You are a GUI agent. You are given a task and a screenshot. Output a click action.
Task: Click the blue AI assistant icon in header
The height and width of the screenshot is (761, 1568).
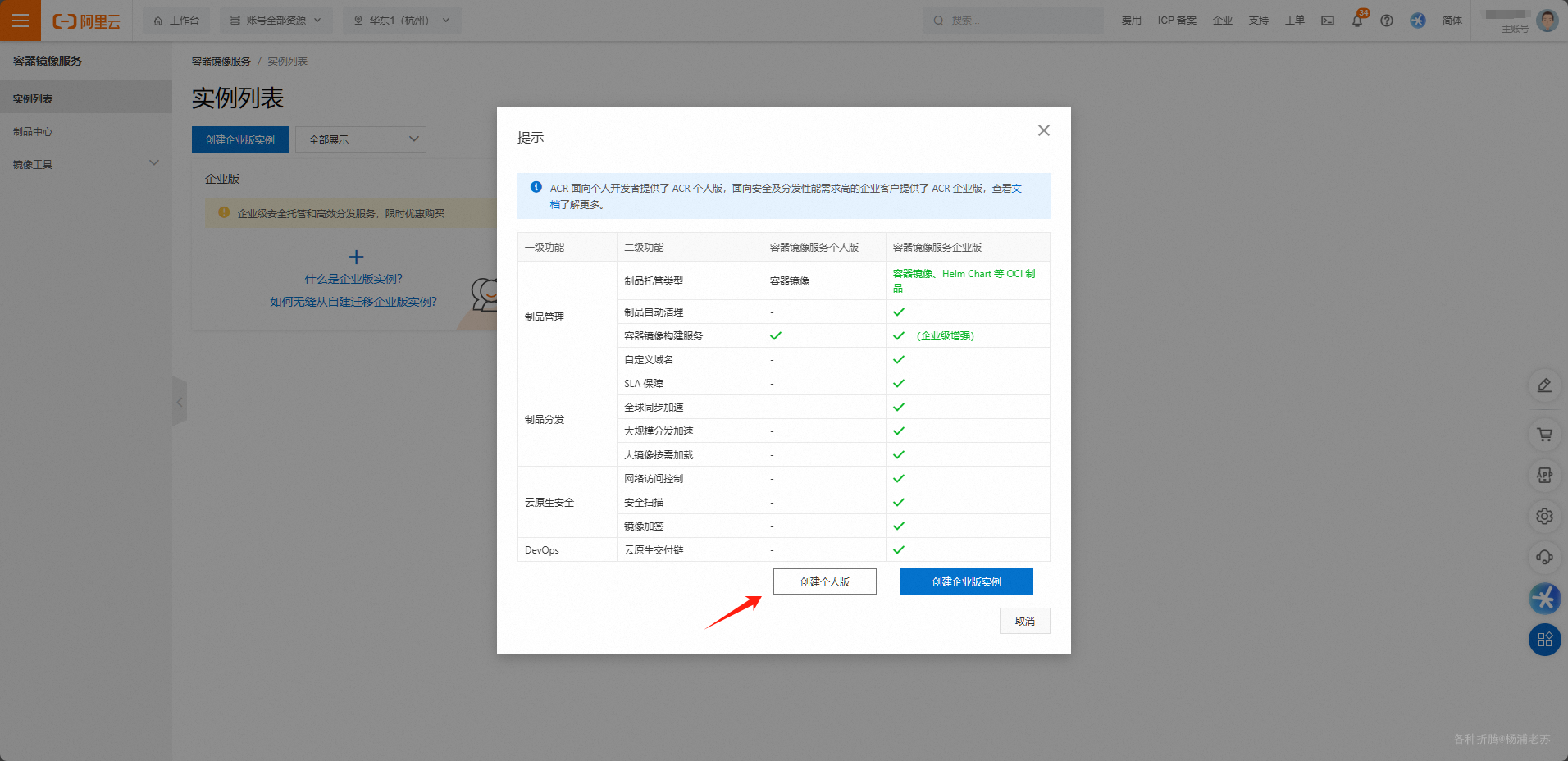coord(1418,21)
